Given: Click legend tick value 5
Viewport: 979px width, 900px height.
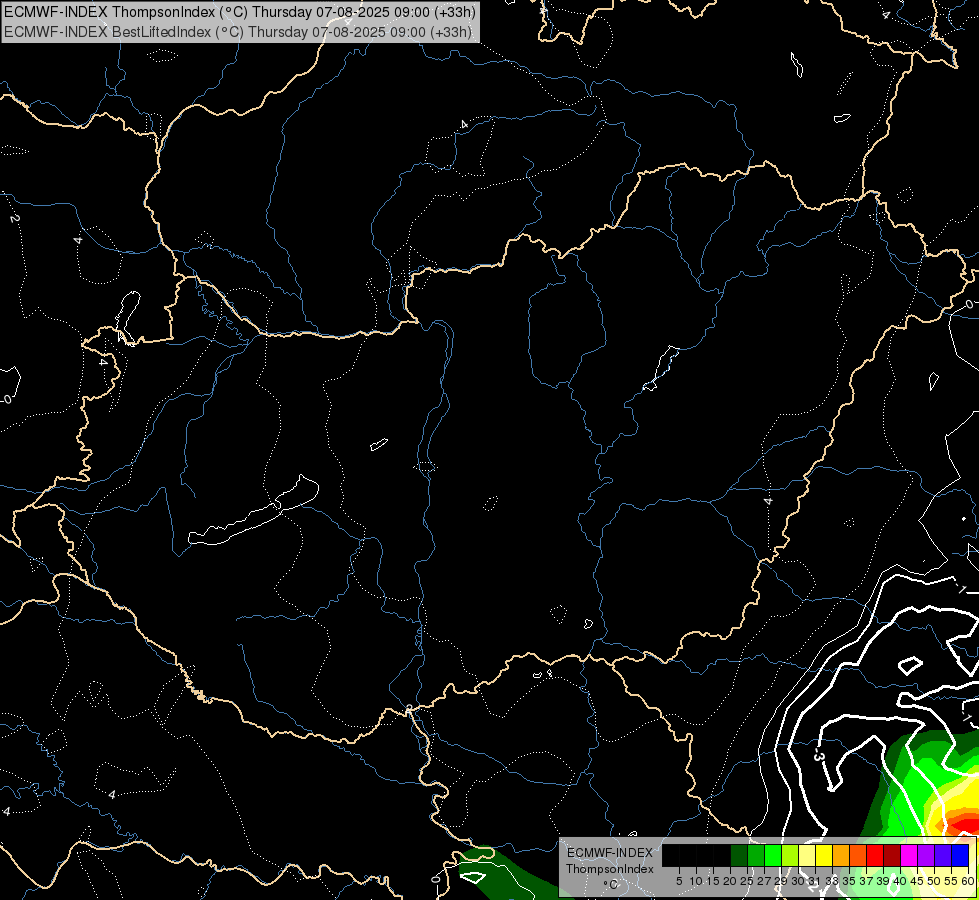Looking at the screenshot, I should [679, 881].
